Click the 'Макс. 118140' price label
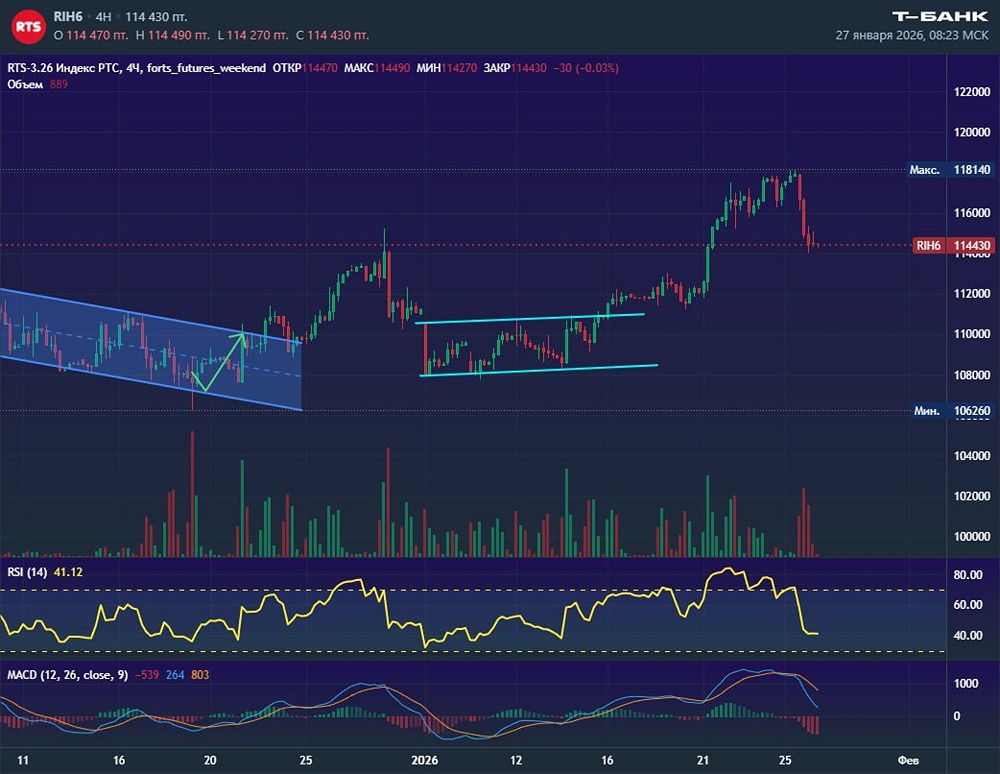Image resolution: width=1000 pixels, height=774 pixels. pos(950,170)
